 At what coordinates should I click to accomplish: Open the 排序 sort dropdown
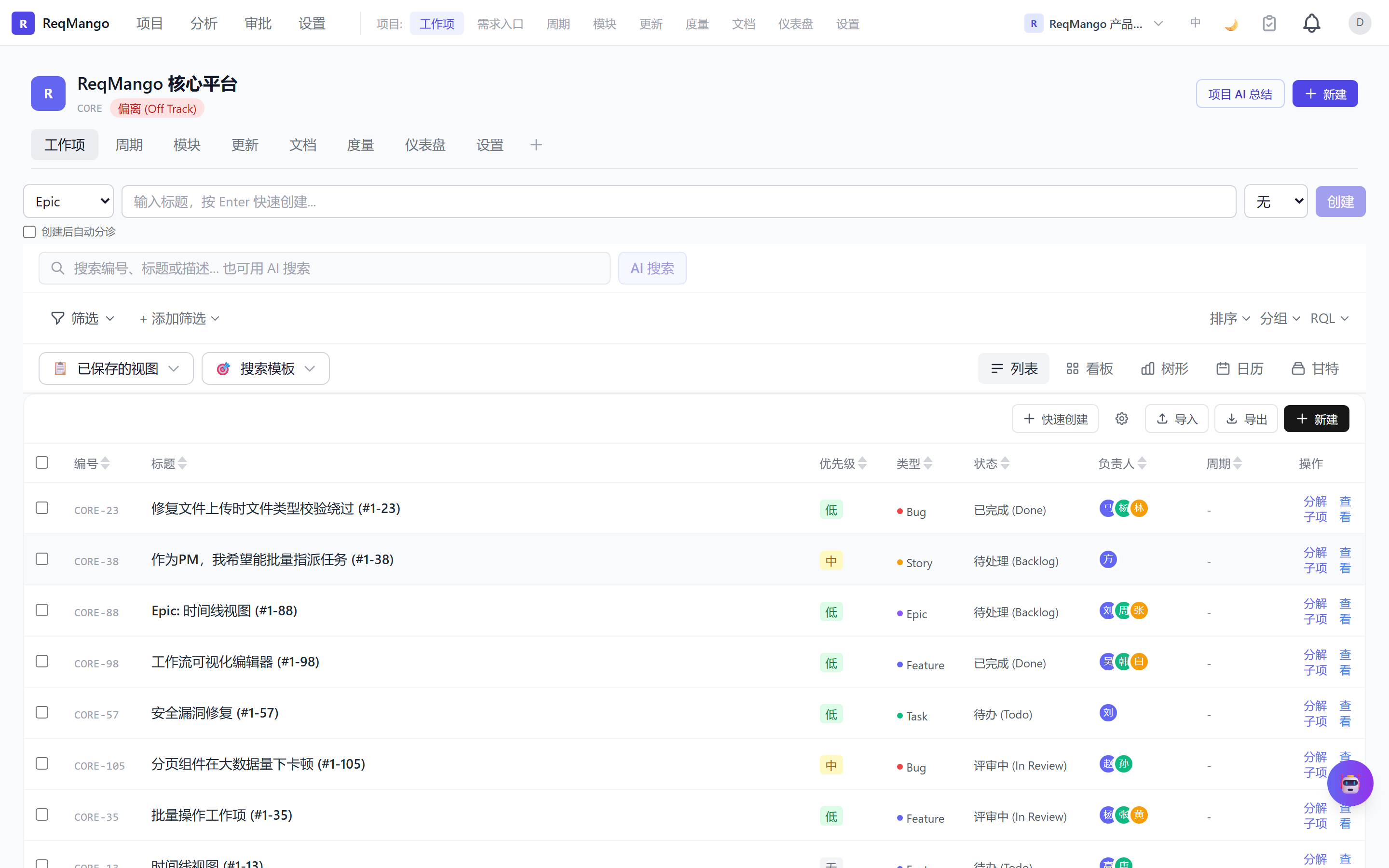tap(1229, 319)
